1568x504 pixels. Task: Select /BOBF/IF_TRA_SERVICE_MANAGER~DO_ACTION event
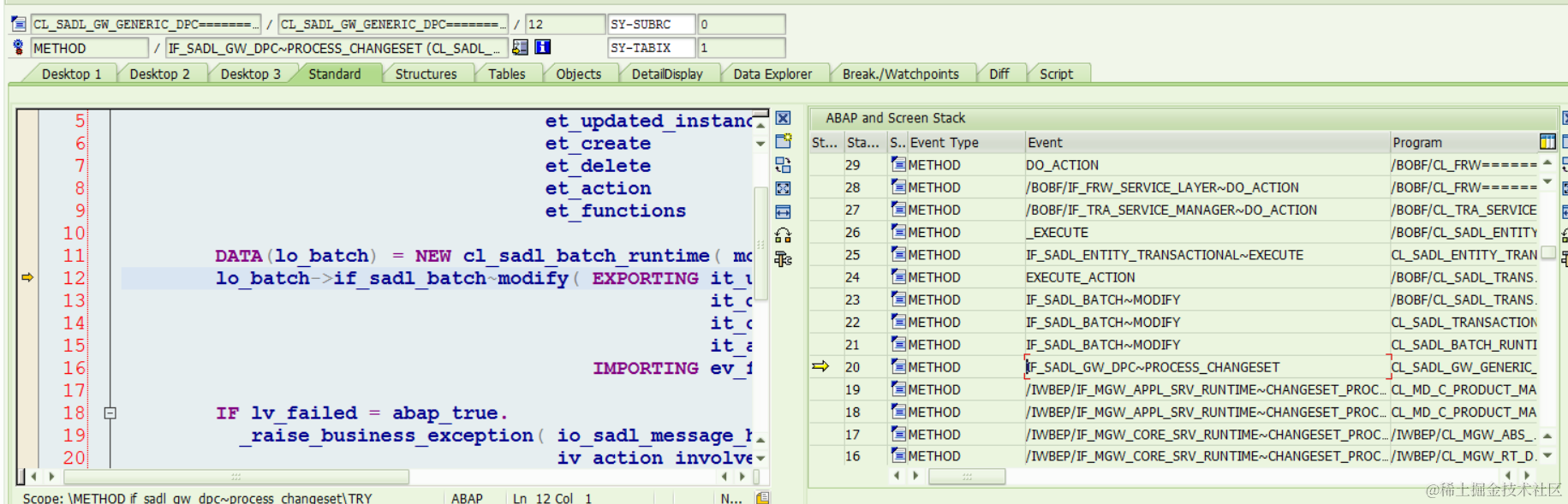point(1172,210)
